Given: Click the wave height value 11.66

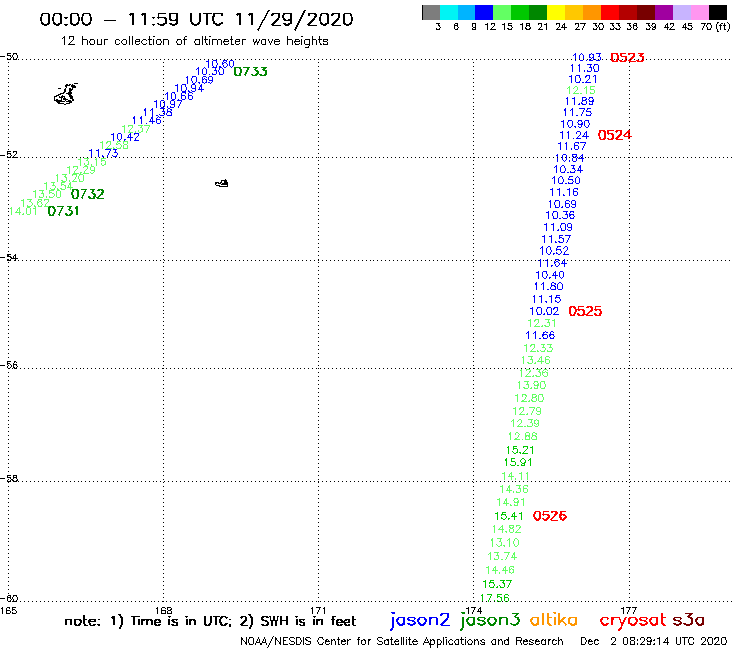Looking at the screenshot, I should pyautogui.click(x=540, y=336).
